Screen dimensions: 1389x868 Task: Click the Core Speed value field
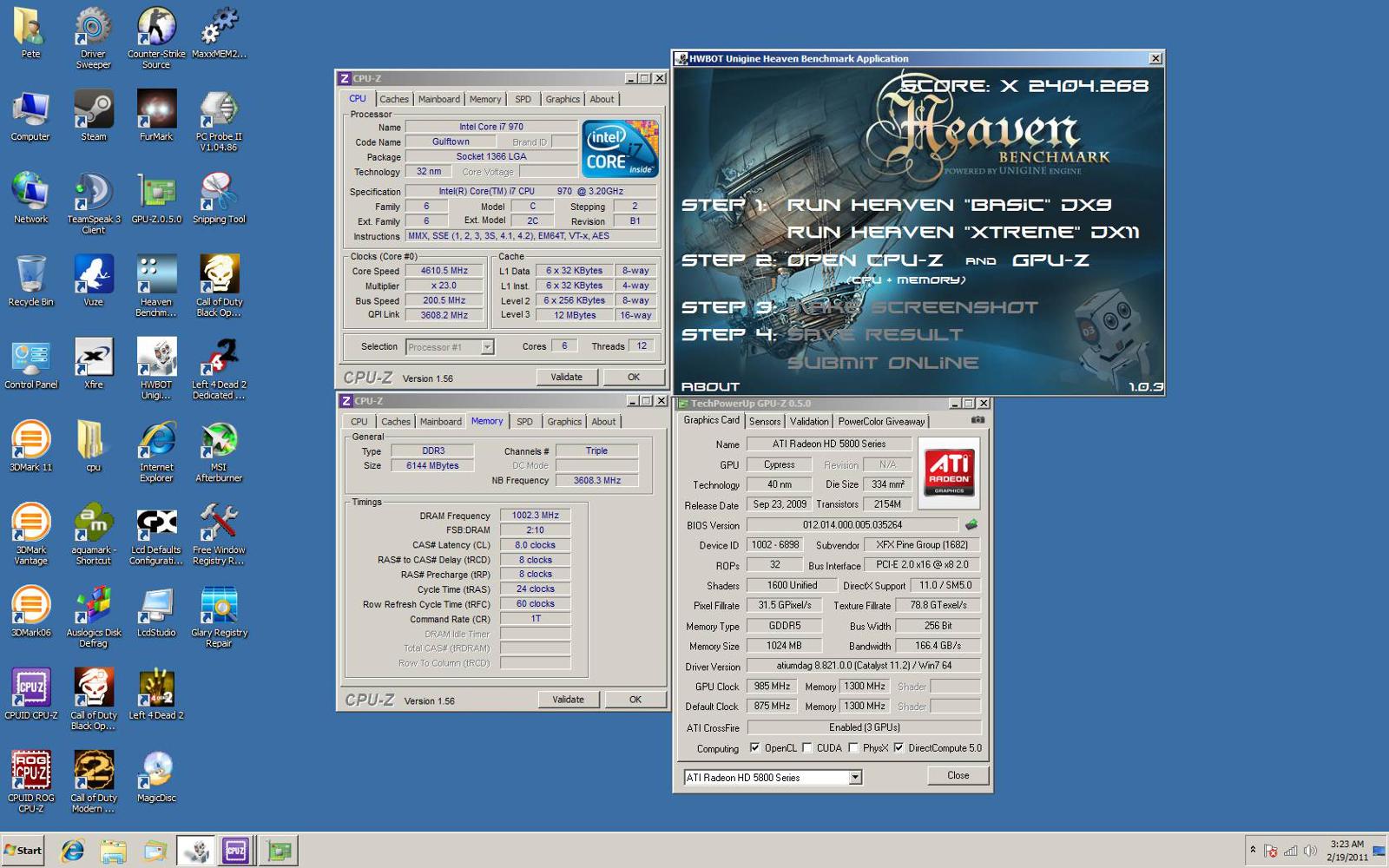pos(444,271)
